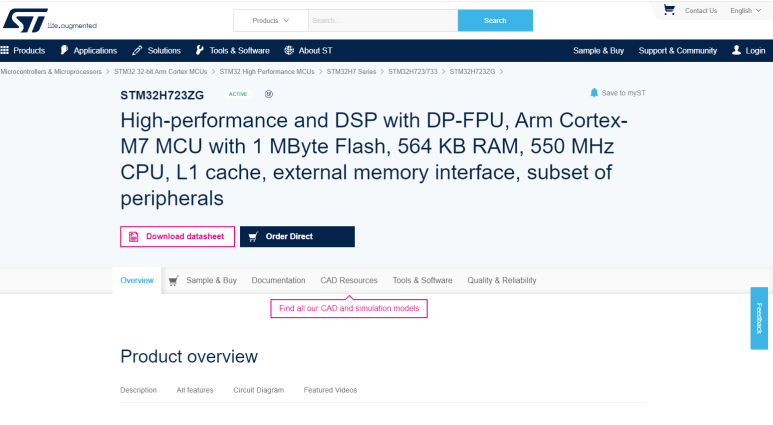Click the Save to myST bell icon
This screenshot has width=773, height=425.
point(594,93)
